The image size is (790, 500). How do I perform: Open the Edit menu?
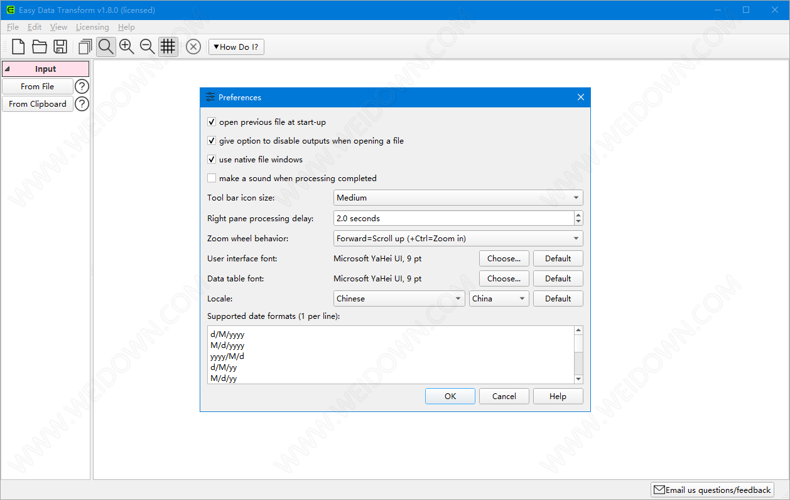click(x=34, y=27)
